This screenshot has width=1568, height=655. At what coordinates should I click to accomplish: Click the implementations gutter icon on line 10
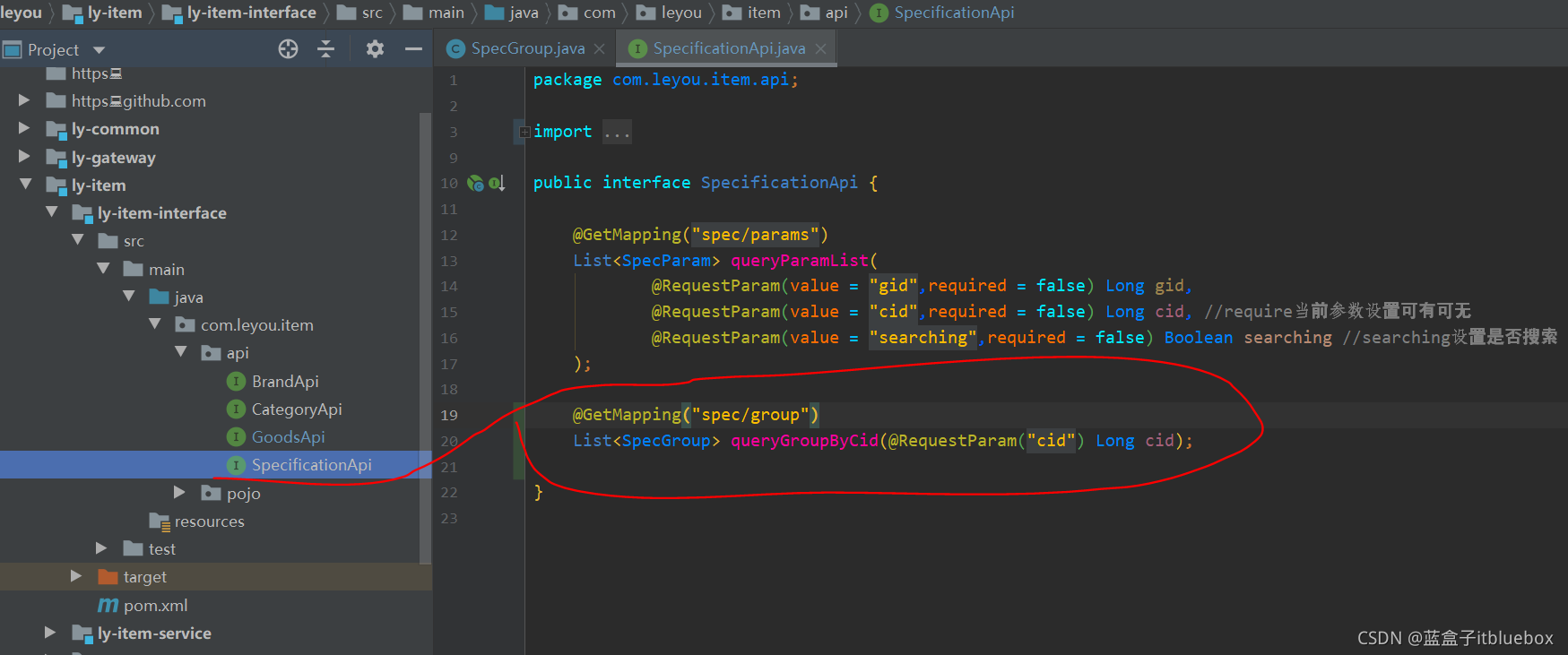498,183
